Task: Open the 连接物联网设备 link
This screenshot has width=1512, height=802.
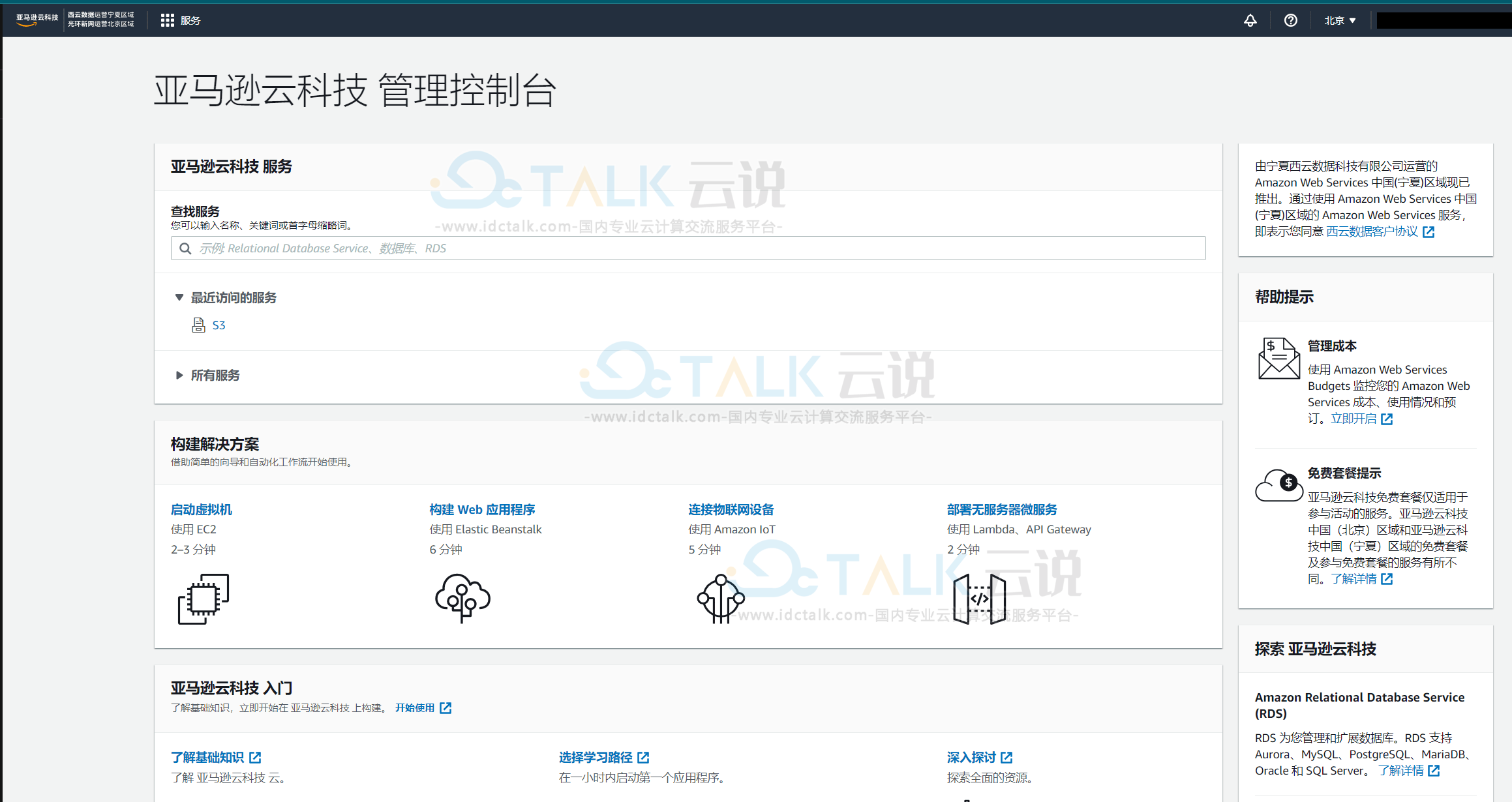Action: pyautogui.click(x=731, y=509)
